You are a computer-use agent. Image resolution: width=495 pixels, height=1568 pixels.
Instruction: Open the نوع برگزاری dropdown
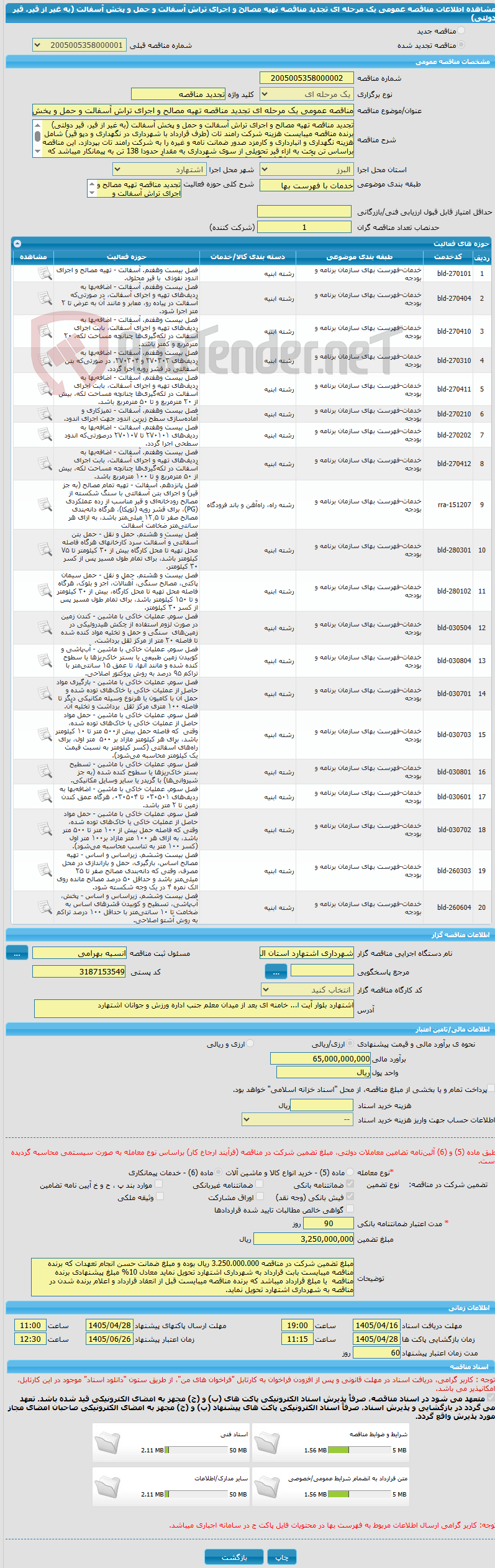coord(306,94)
